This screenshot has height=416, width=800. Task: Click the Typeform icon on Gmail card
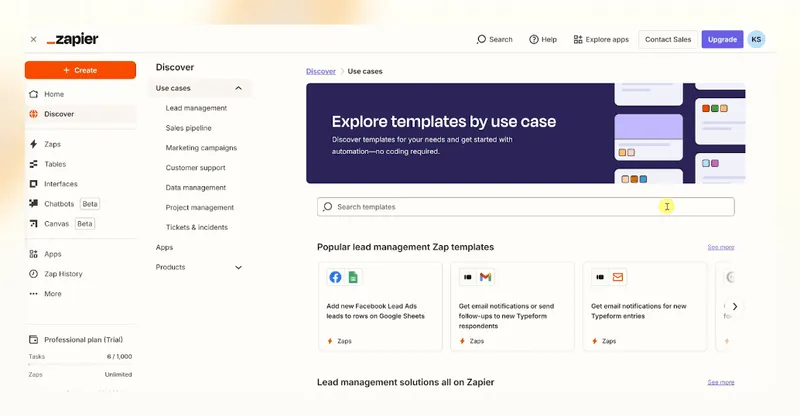click(467, 277)
